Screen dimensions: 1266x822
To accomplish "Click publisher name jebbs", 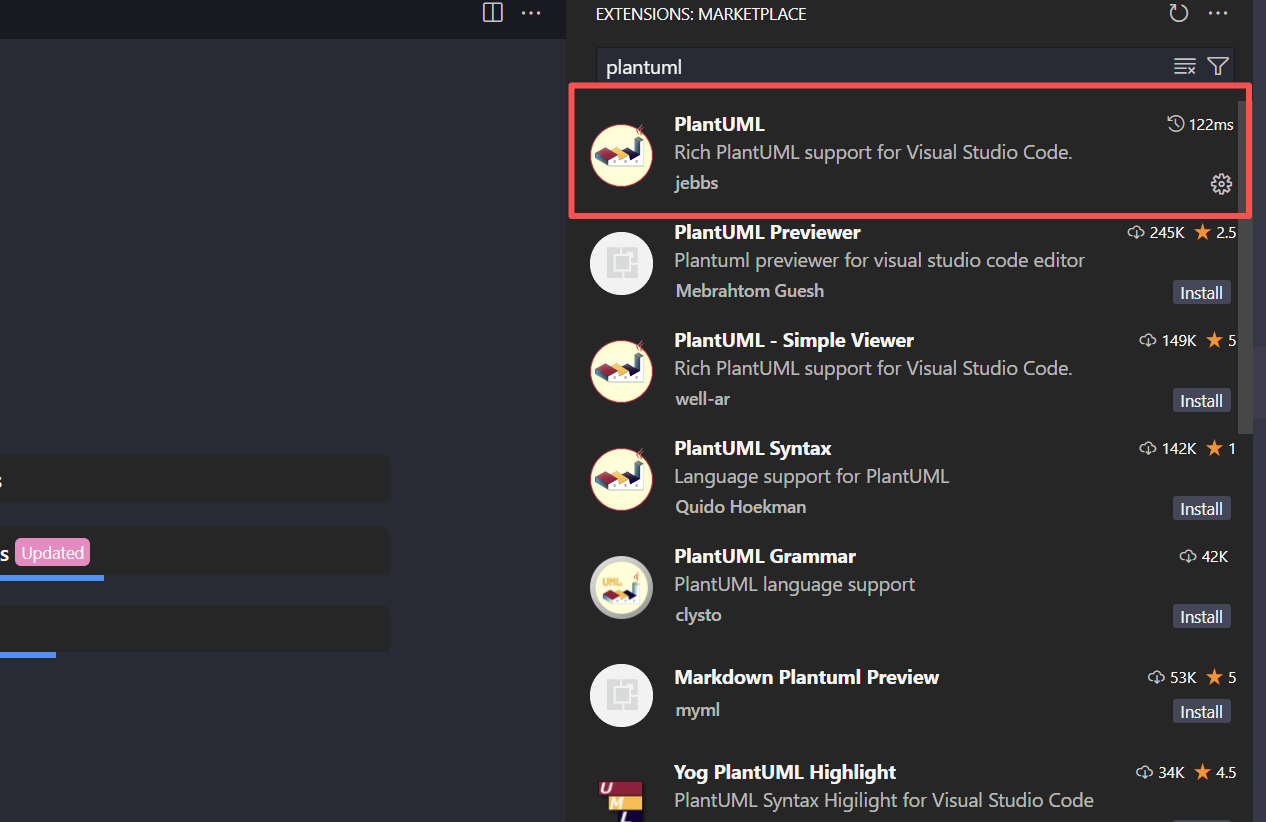I will pyautogui.click(x=696, y=183).
